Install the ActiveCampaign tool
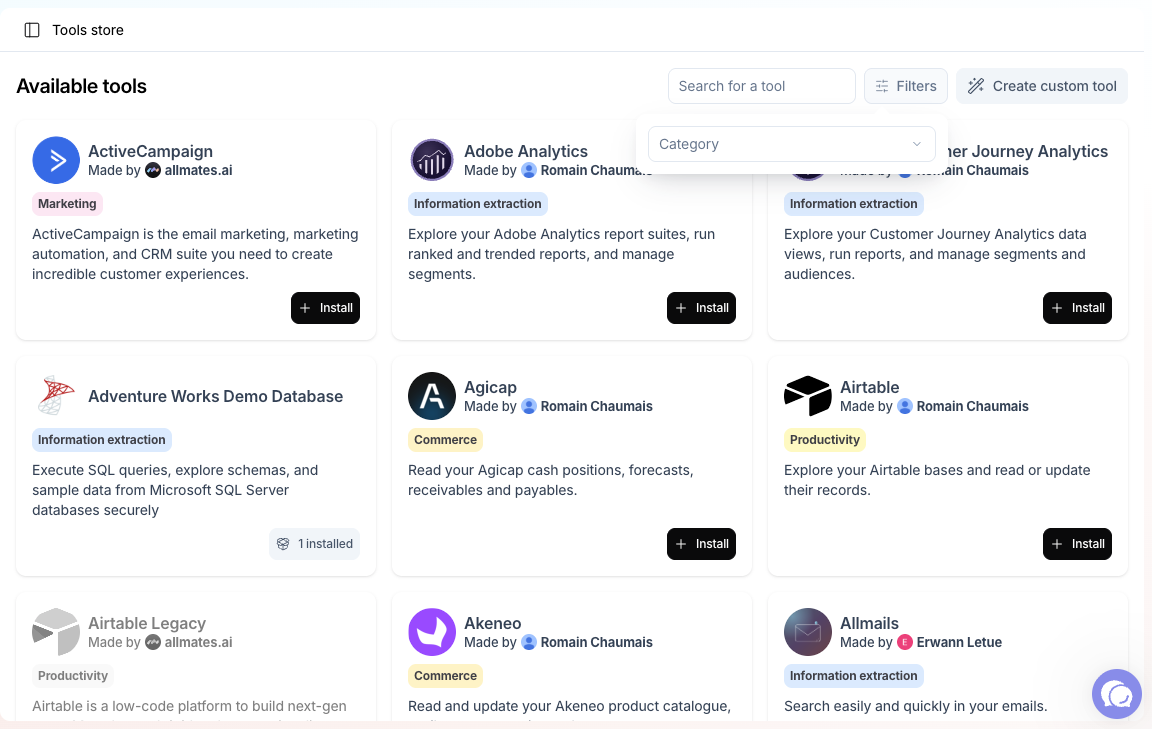Viewport: 1152px width, 729px height. tap(325, 308)
